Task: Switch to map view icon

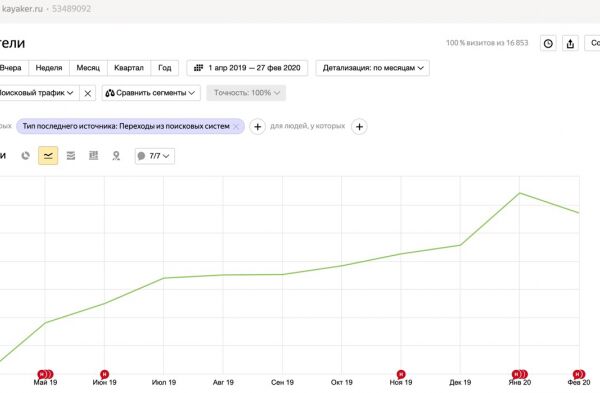Action: point(116,156)
